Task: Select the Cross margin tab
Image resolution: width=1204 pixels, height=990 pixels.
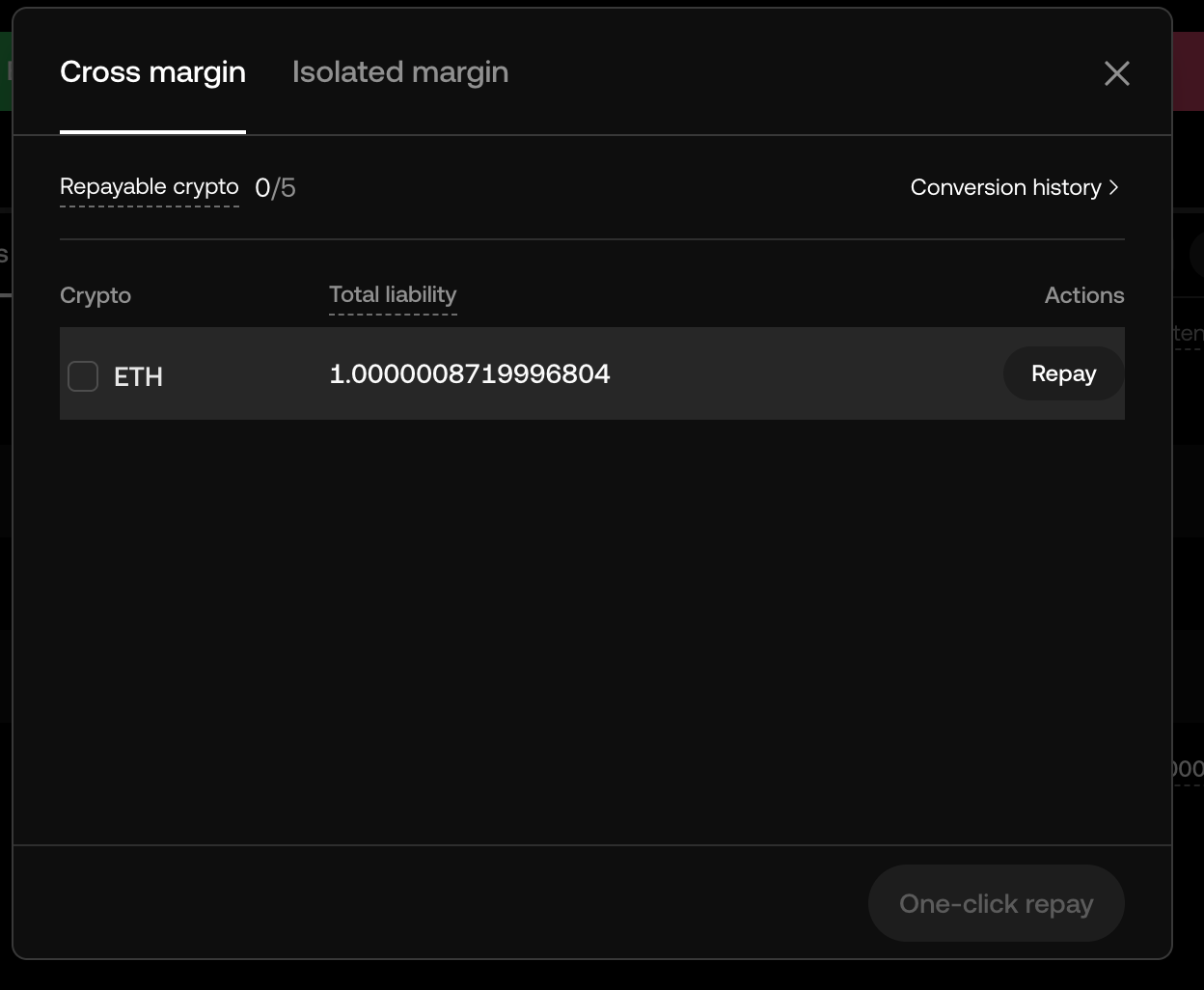Action: tap(152, 71)
